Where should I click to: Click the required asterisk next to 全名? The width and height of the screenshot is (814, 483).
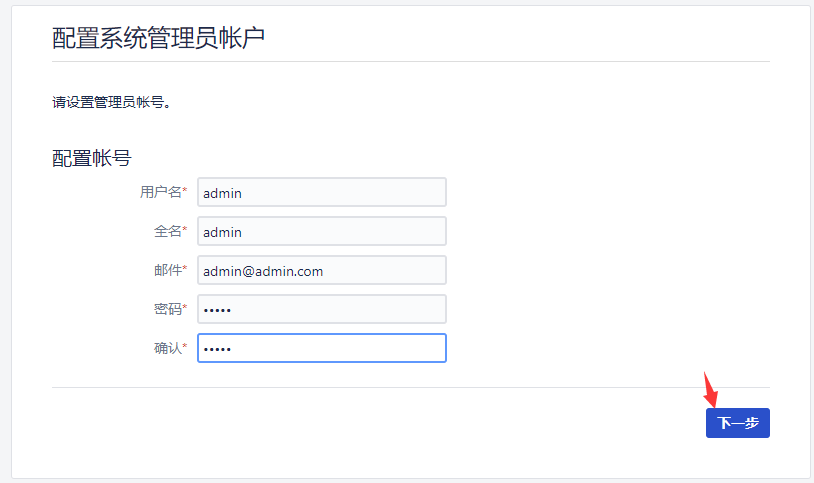click(x=185, y=229)
